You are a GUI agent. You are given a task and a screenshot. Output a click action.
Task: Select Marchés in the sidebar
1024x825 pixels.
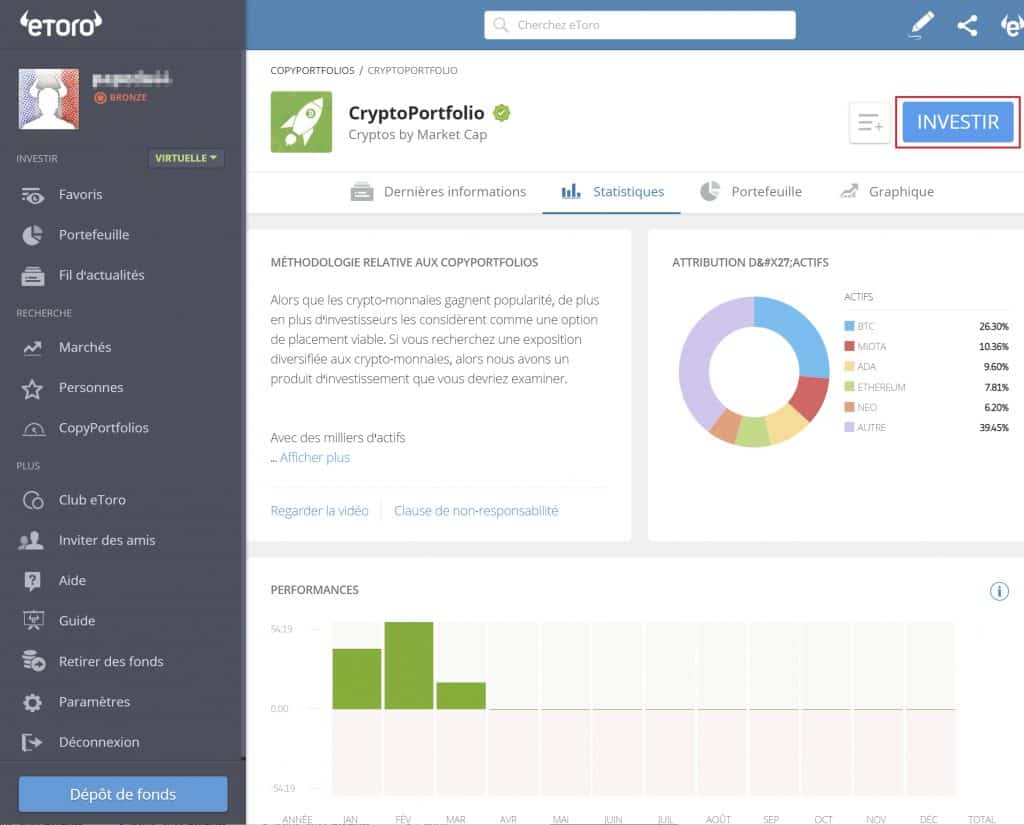click(x=84, y=347)
